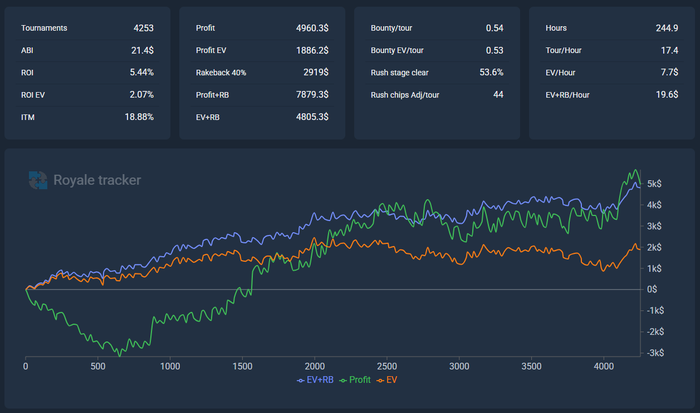Click the Hours value 244.9
This screenshot has height=413, width=700.
pyautogui.click(x=667, y=28)
